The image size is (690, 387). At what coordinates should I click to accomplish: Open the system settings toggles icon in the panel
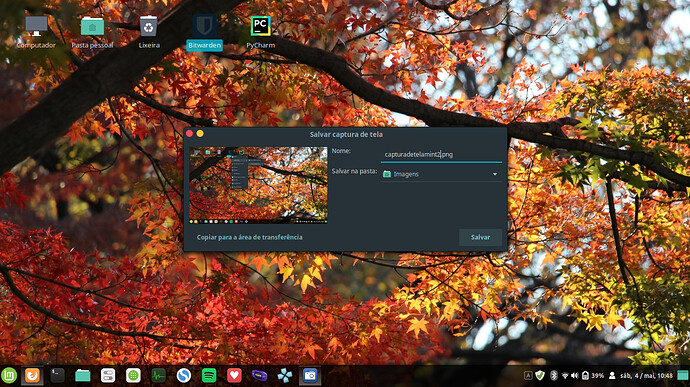point(108,376)
